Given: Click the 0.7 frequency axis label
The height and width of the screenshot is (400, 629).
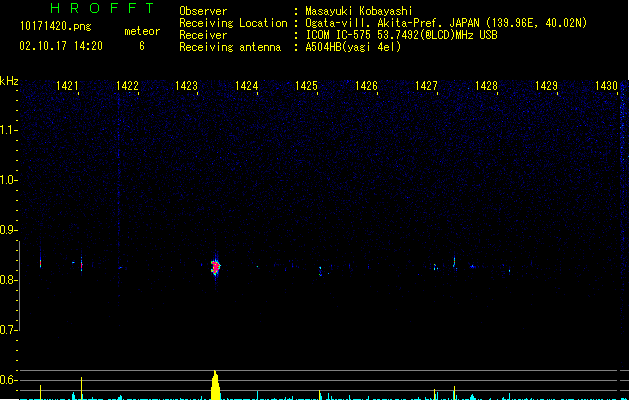Looking at the screenshot, I should click(x=9, y=330).
